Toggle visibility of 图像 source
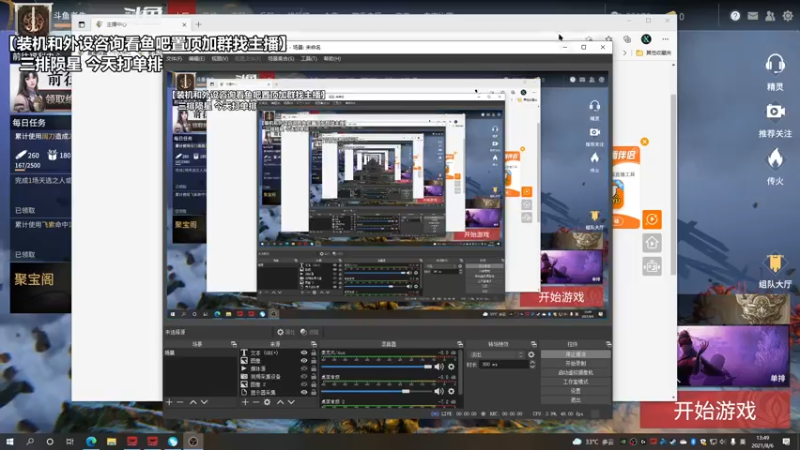800x450 pixels. click(304, 361)
